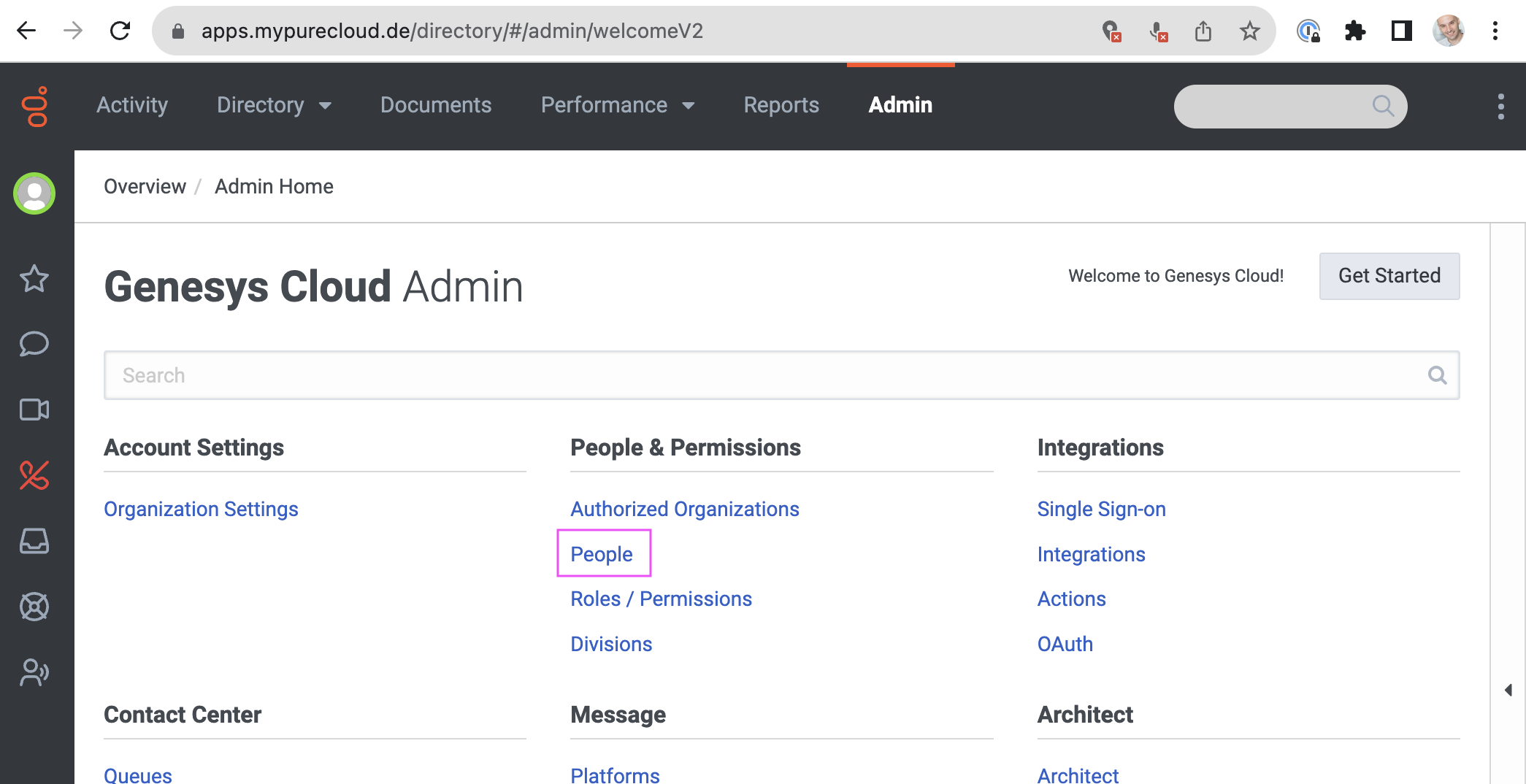Viewport: 1526px width, 784px height.
Task: Open the Help lifebuoy sidebar icon
Action: point(34,607)
